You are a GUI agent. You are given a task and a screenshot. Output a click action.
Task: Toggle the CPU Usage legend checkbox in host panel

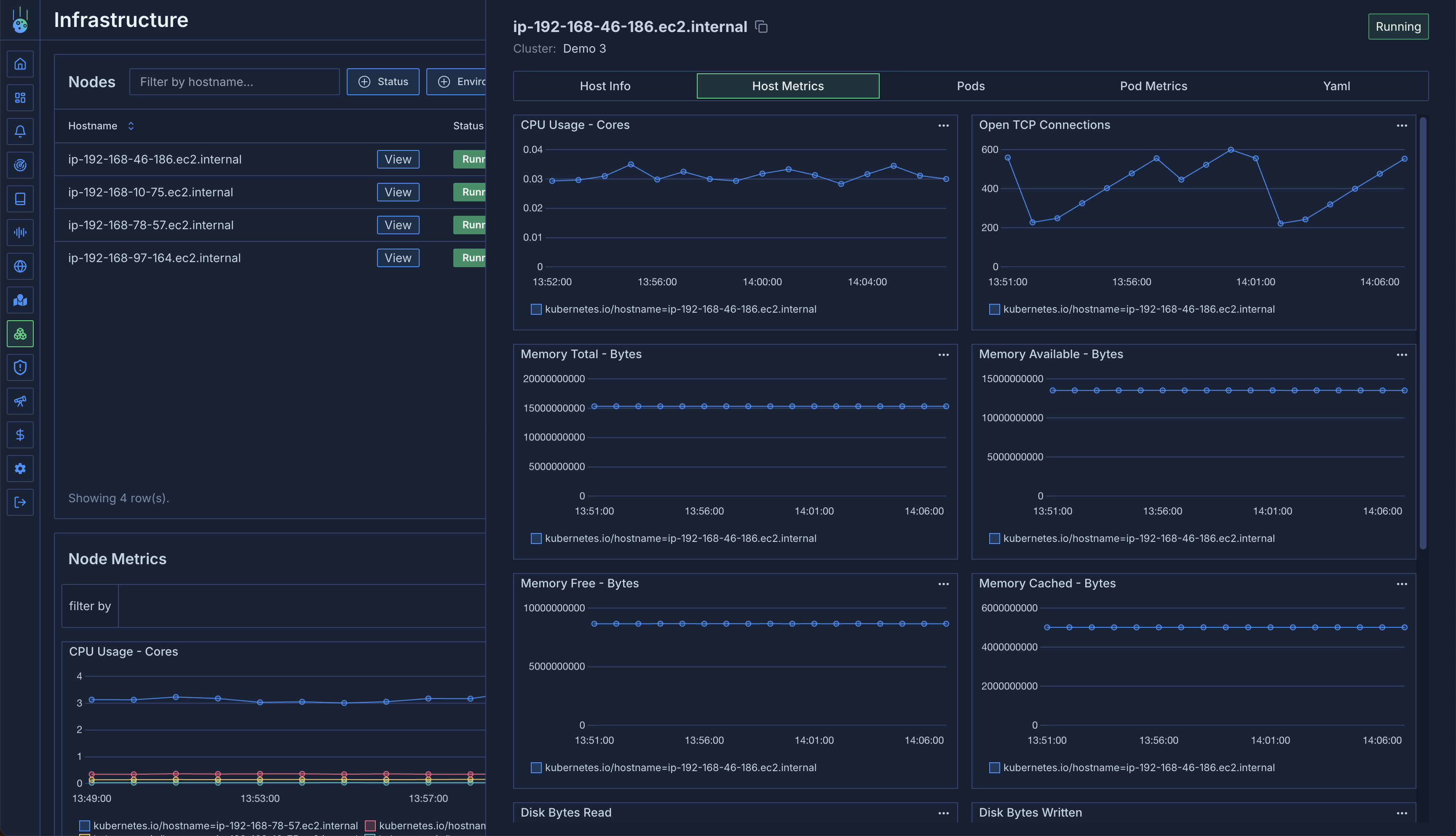[x=536, y=309]
